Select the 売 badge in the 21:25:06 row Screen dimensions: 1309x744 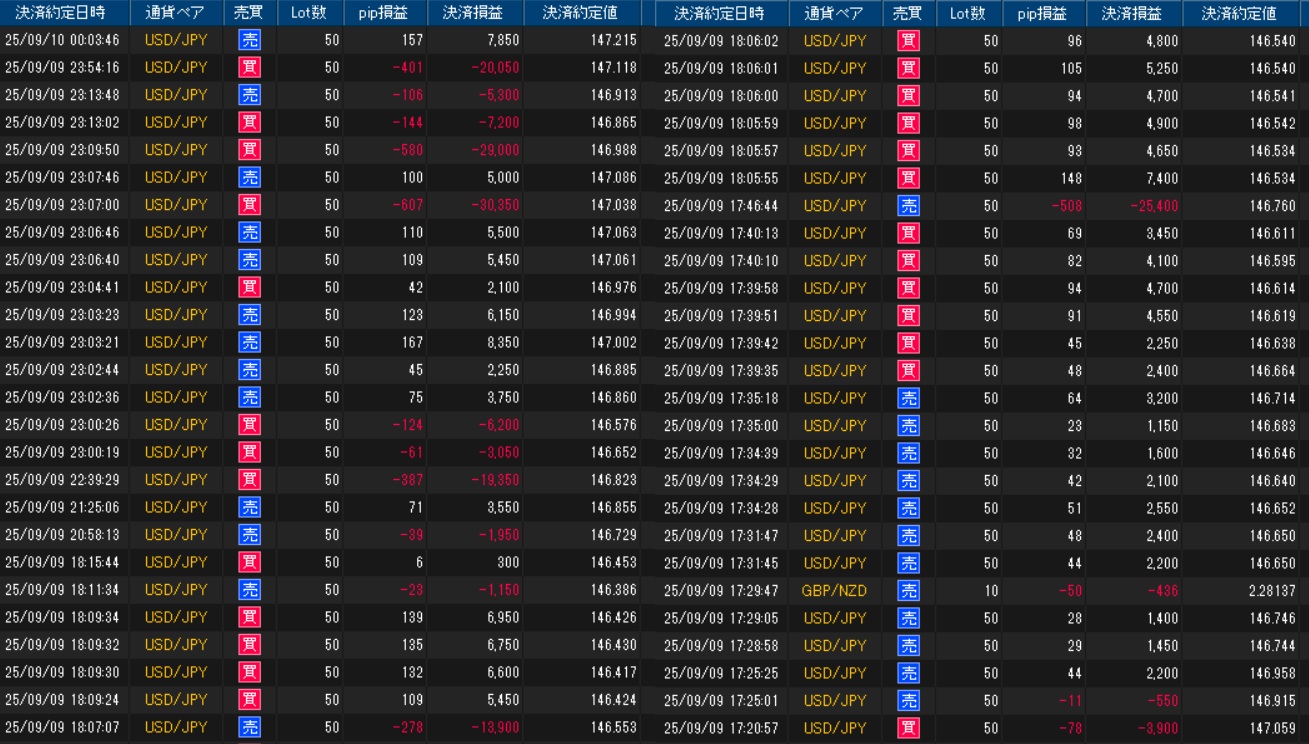[249, 507]
